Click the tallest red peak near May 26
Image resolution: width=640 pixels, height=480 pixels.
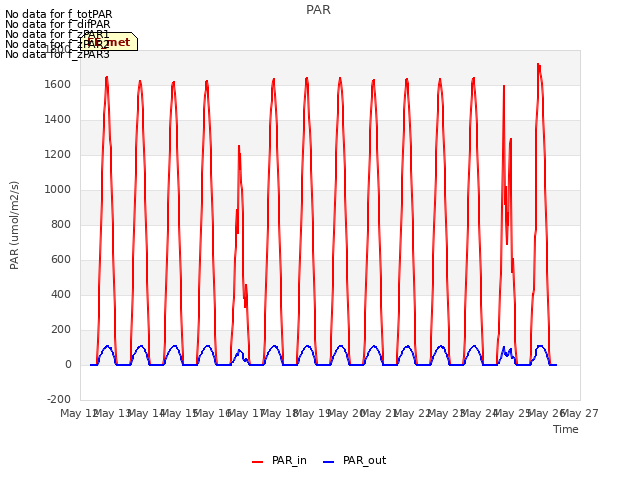click(539, 65)
